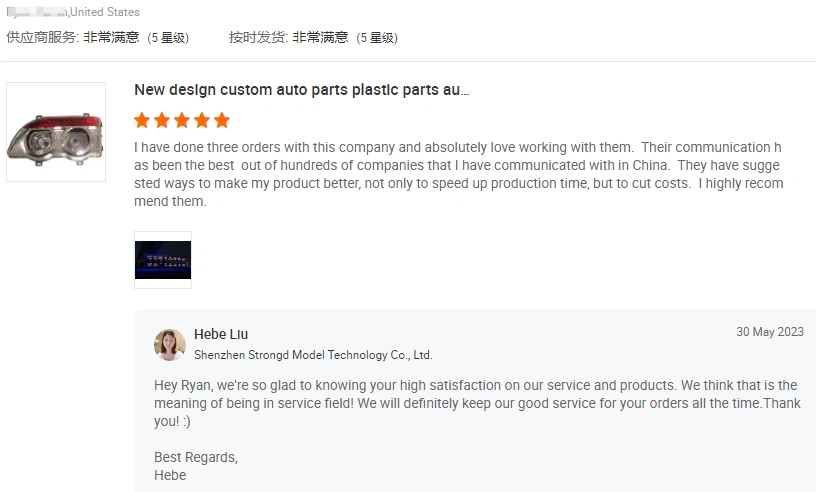Open the 'New design custom auto parts' title
This screenshot has width=816, height=492.
[302, 90]
